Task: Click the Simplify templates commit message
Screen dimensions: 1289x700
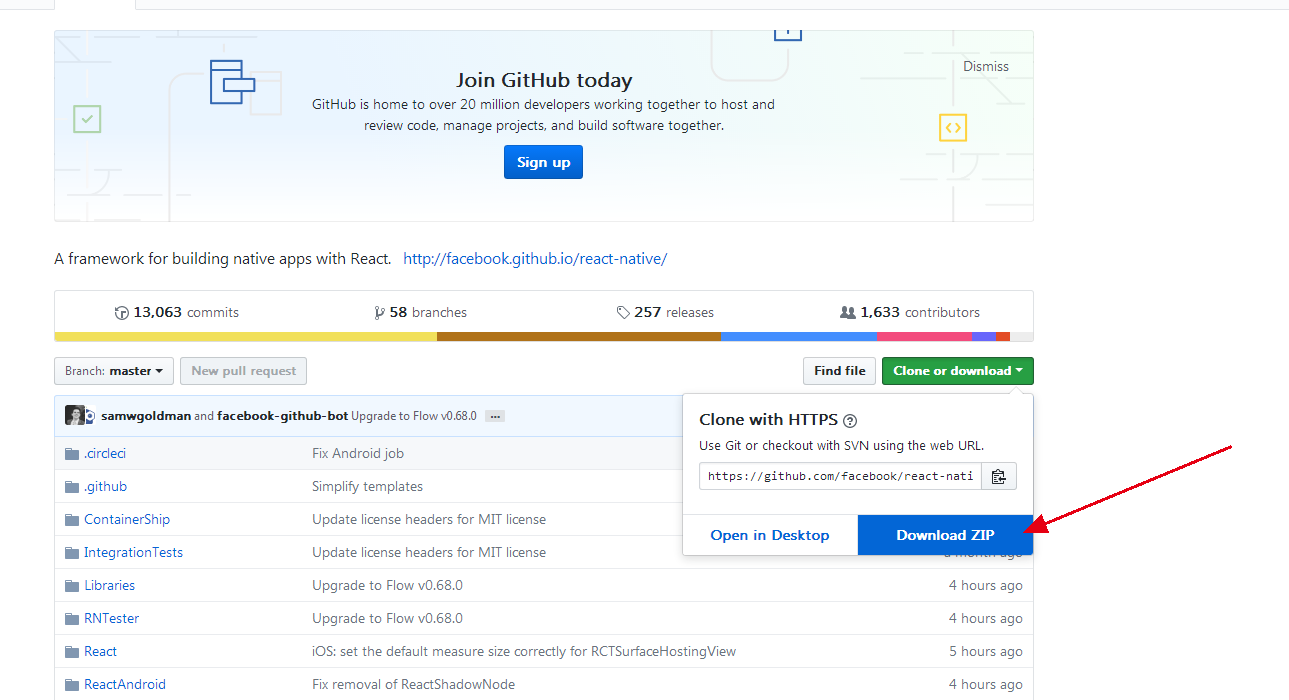Action: click(368, 486)
